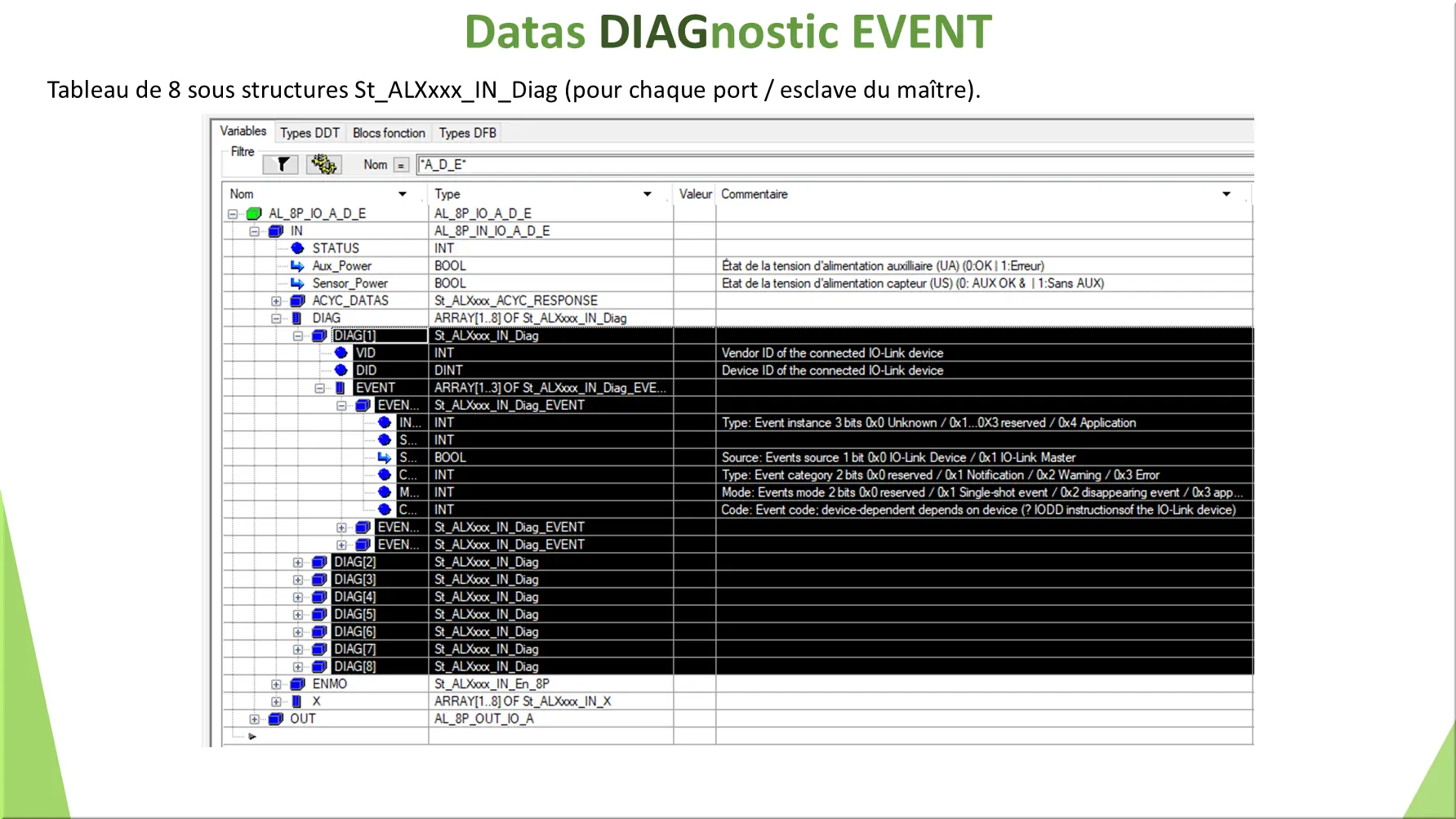Select the STATUS row
The image size is (1456, 819).
pyautogui.click(x=739, y=248)
